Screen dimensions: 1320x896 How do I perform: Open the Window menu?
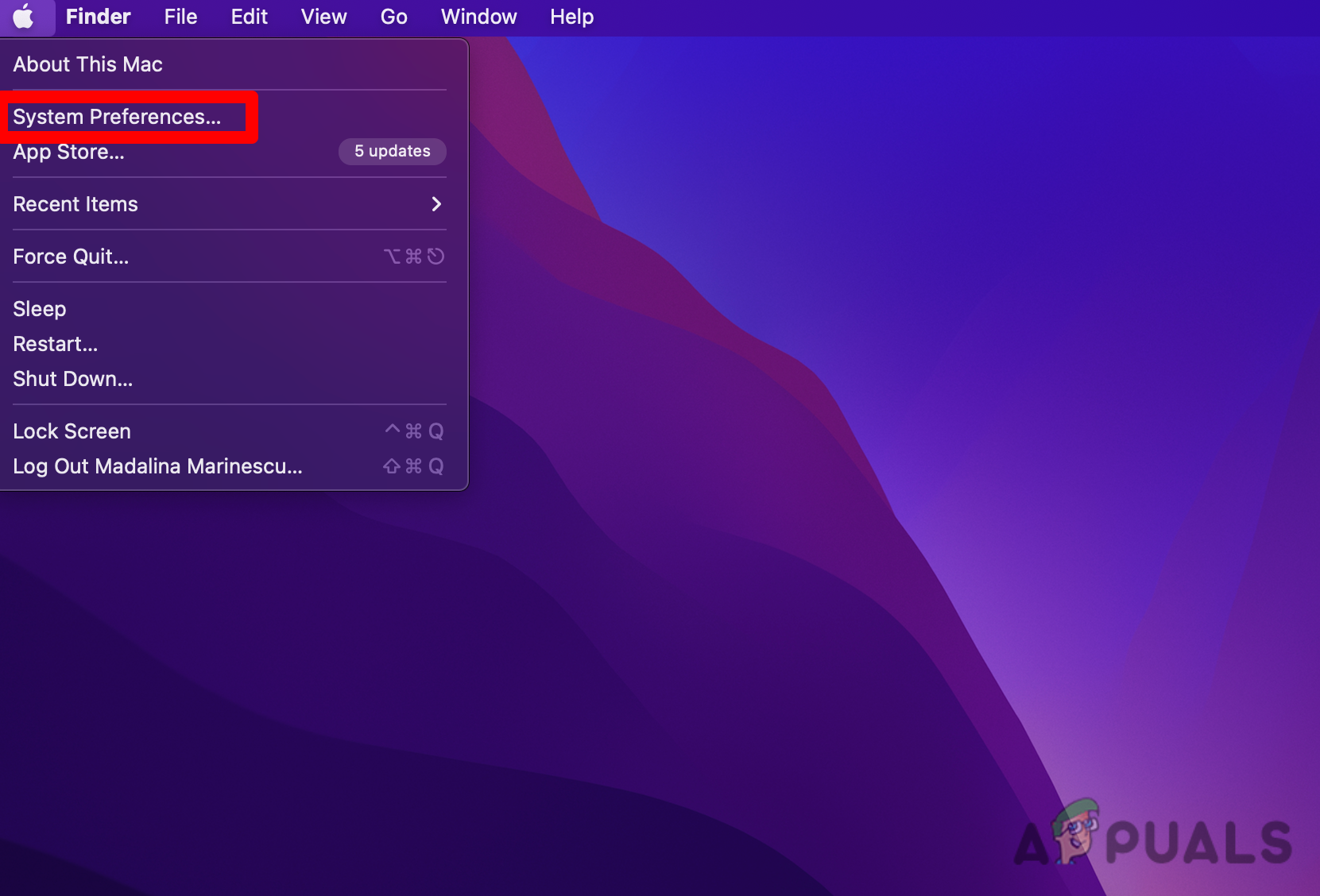pyautogui.click(x=478, y=17)
